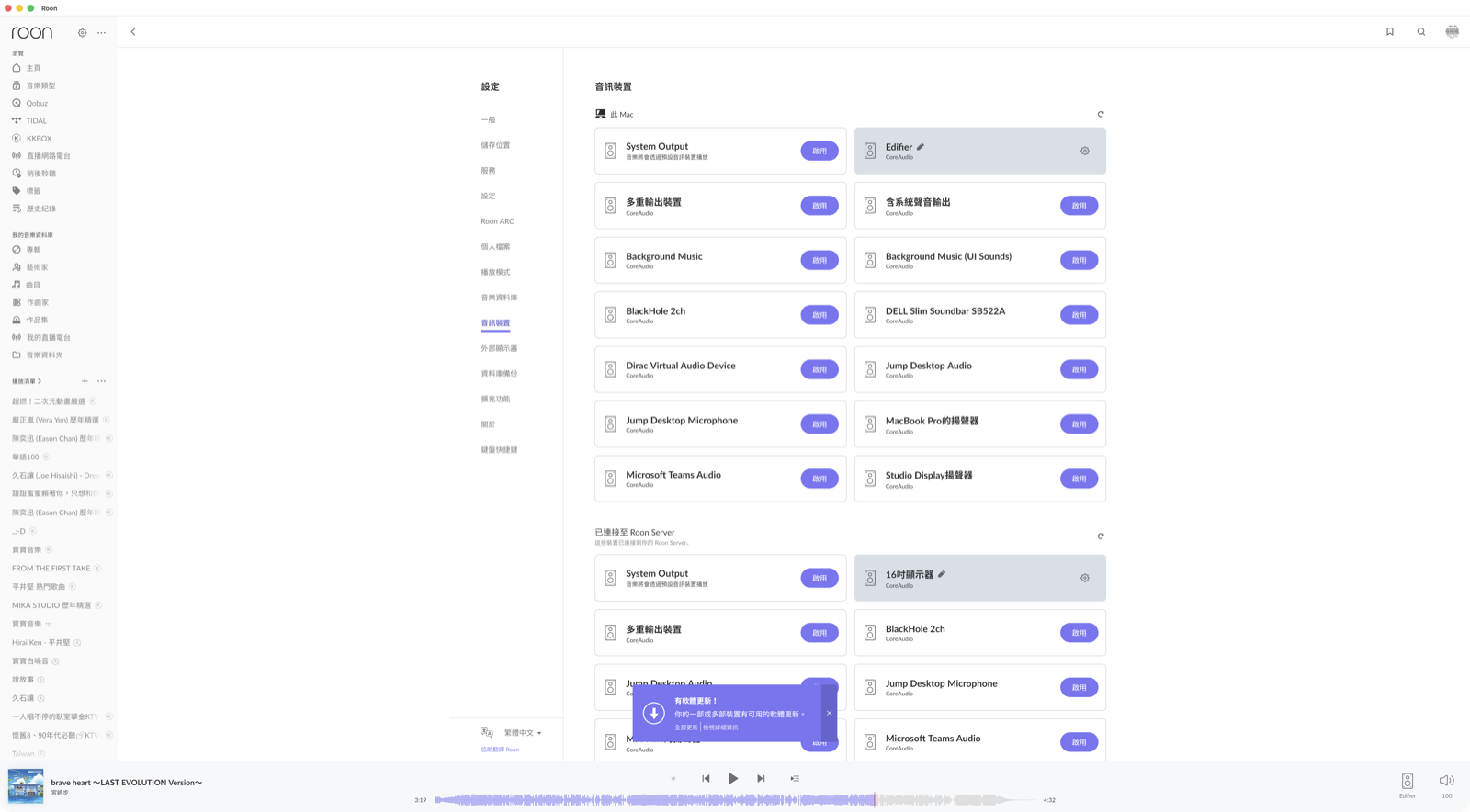Open 歷史紀錄 history in sidebar
Viewport: 1470px width, 812px height.
[40, 209]
